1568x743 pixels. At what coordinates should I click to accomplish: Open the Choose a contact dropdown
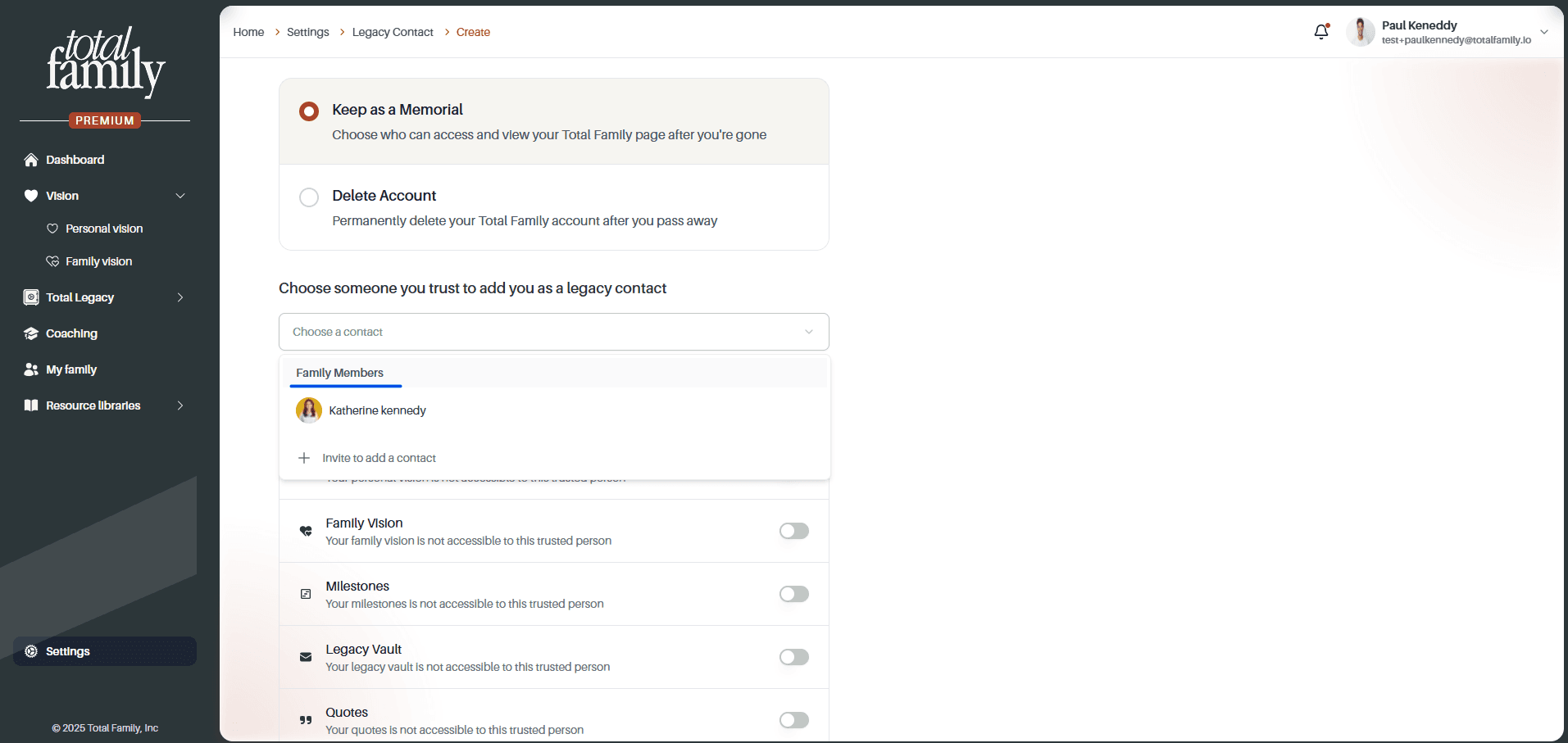click(554, 332)
